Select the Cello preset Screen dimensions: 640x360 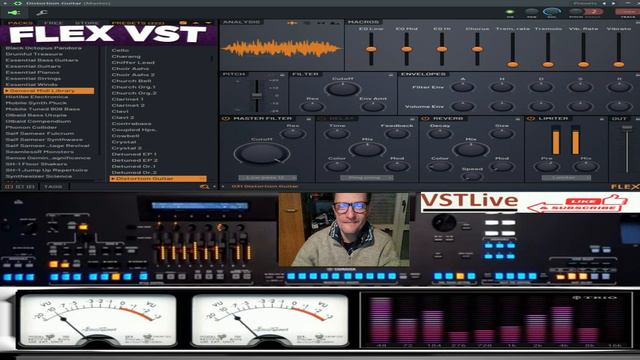pyautogui.click(x=120, y=50)
